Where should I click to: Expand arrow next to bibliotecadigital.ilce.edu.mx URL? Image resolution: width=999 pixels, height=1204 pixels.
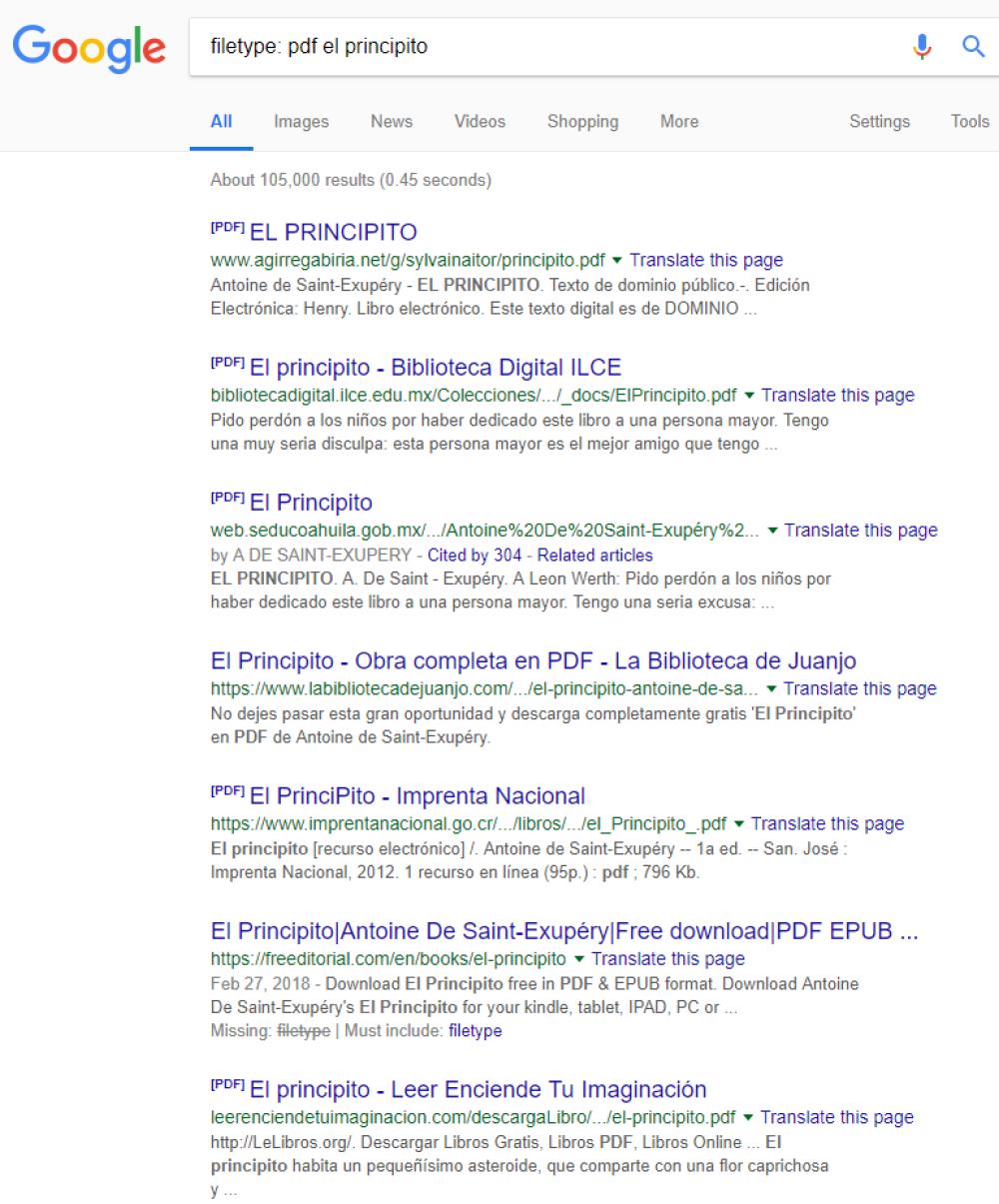click(749, 395)
